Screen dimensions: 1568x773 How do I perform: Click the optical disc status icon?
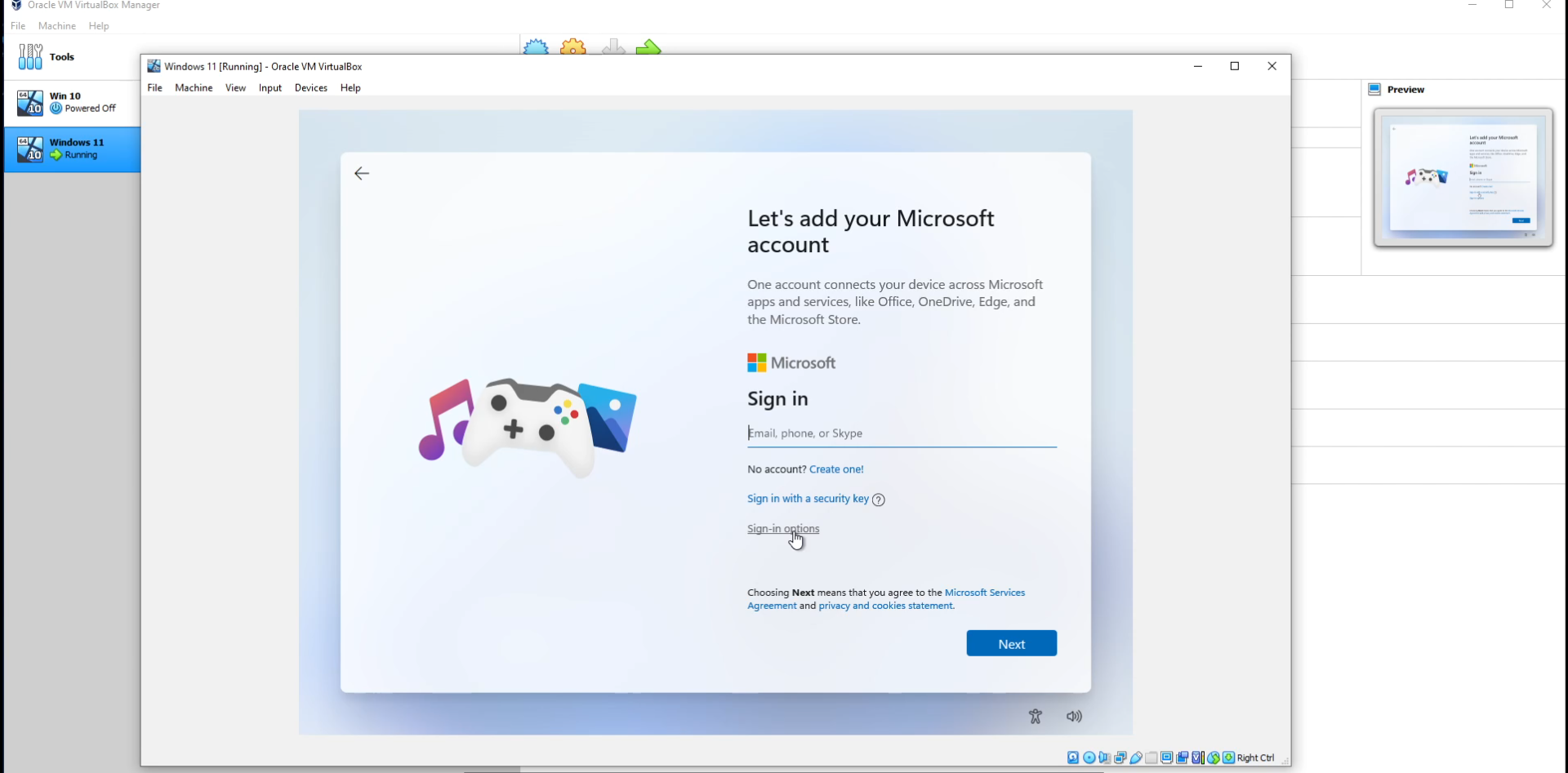[1089, 757]
